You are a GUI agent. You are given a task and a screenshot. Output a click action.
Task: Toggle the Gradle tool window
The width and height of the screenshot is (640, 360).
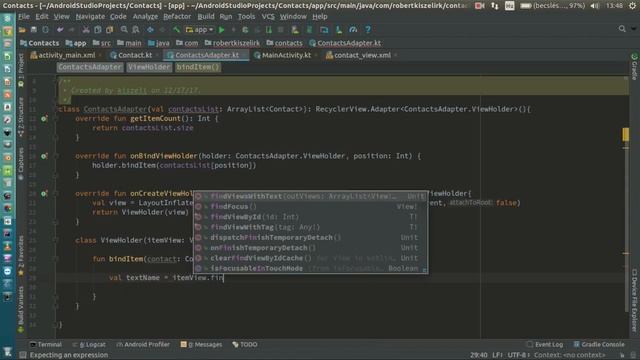(x=634, y=67)
